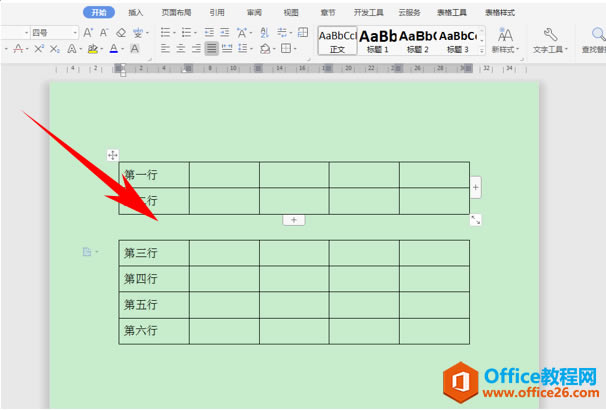The width and height of the screenshot is (606, 410).
Task: Click the font color red A swatch
Action: pyautogui.click(x=113, y=49)
